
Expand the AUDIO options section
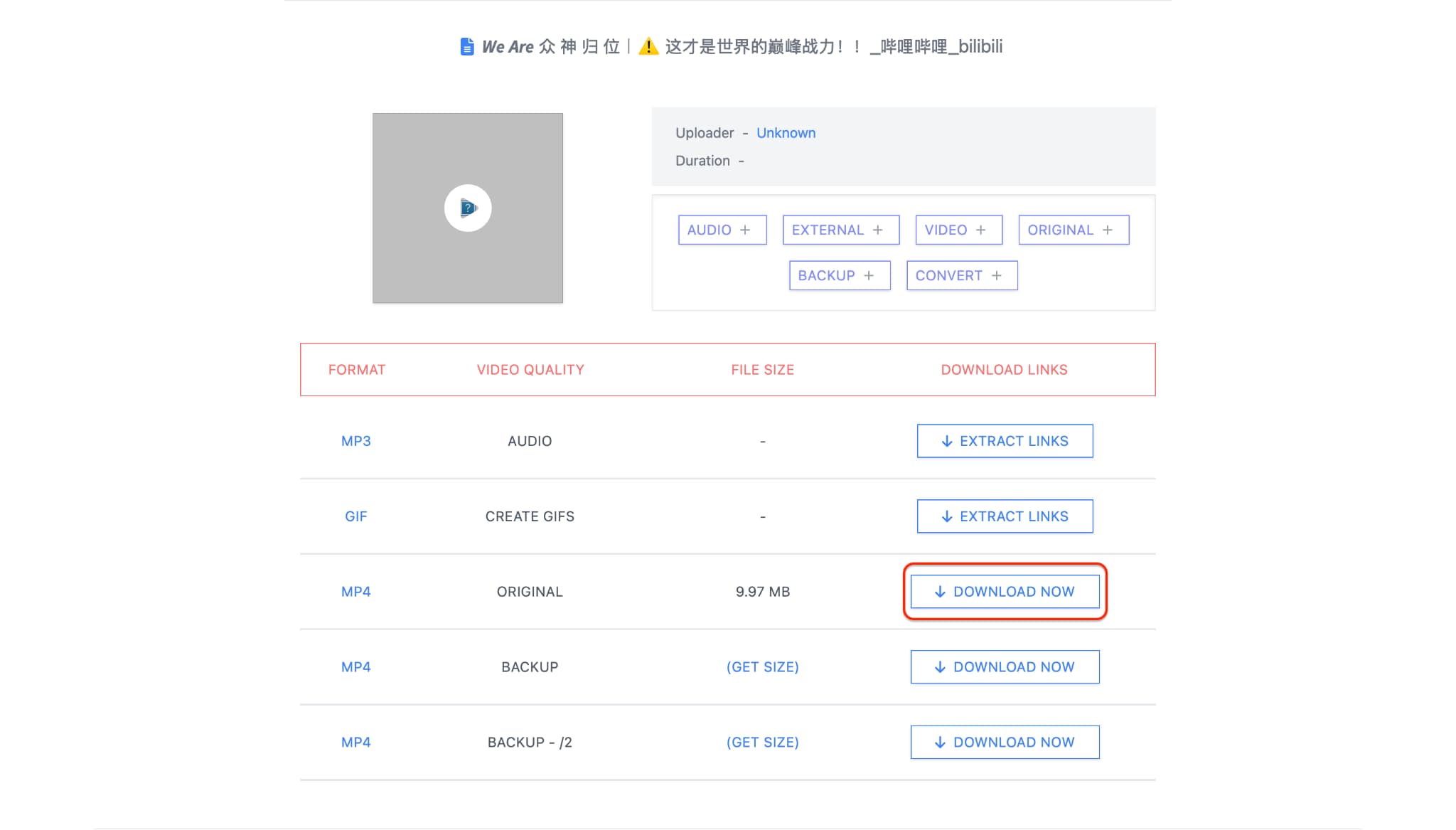(722, 230)
